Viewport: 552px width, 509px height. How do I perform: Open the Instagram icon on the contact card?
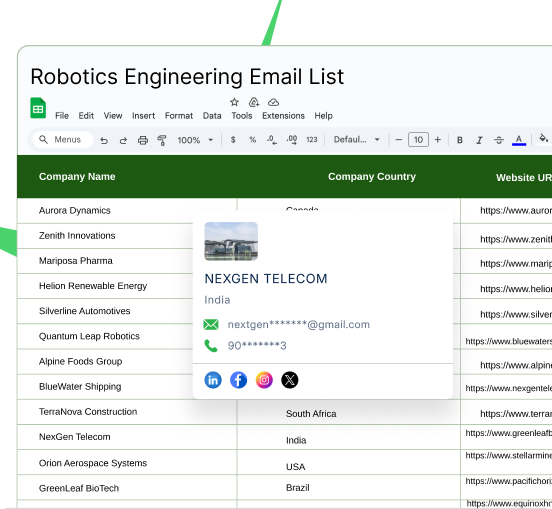click(x=264, y=380)
